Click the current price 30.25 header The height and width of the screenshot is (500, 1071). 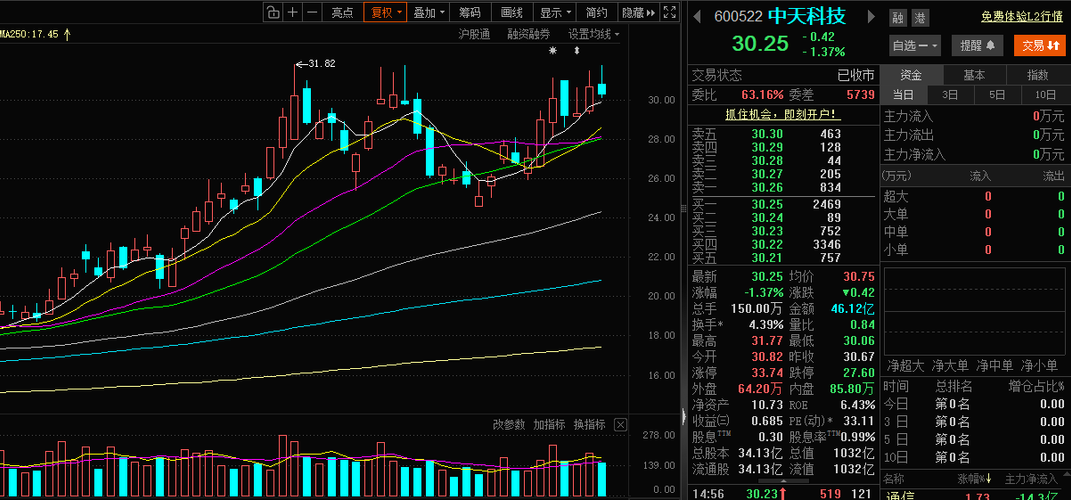760,44
